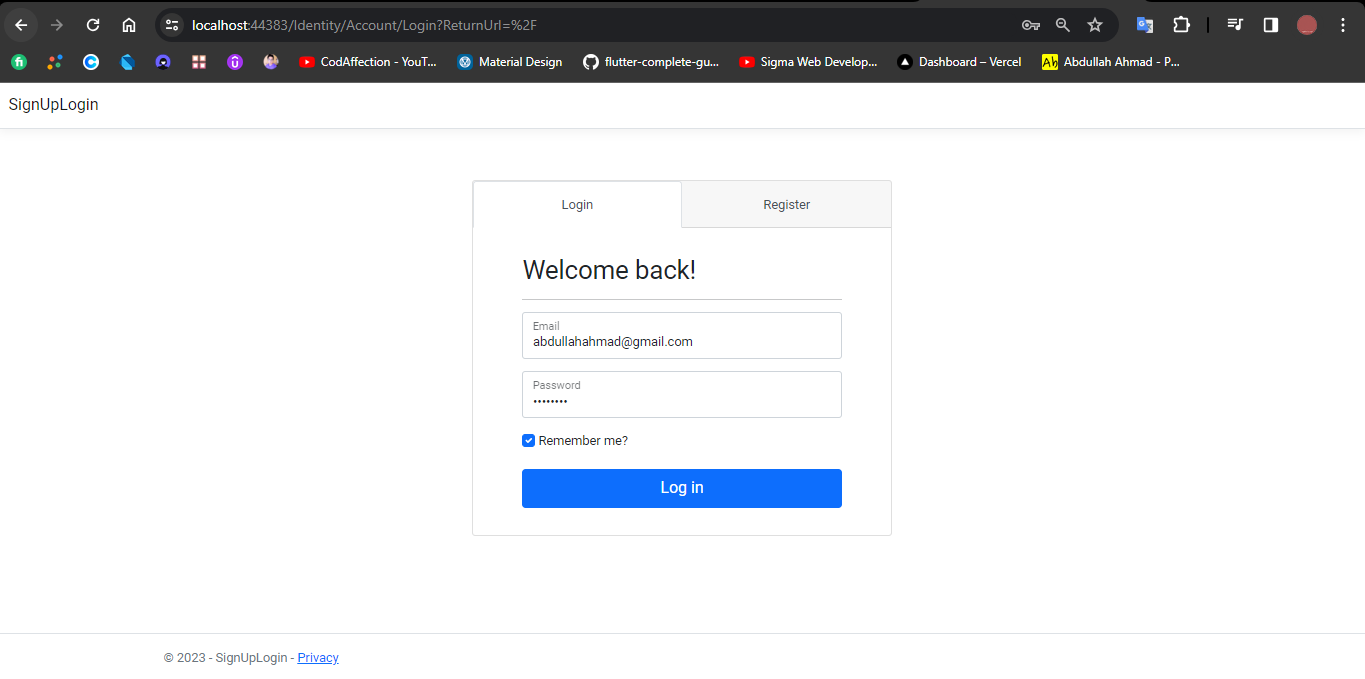Screen dimensions: 1365x679
Task: Open the media controls icon
Action: pos(1235,25)
